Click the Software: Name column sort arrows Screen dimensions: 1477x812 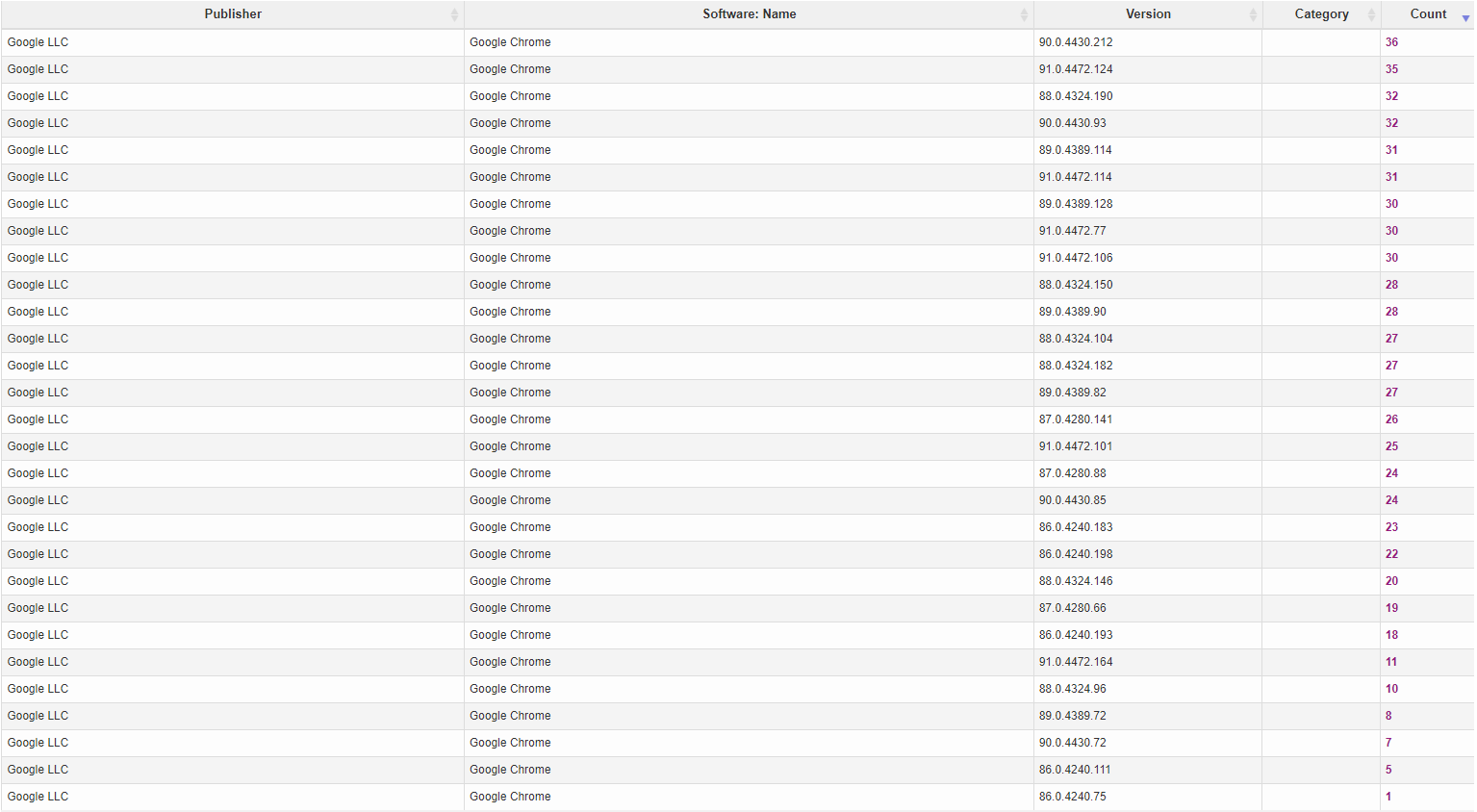click(1024, 13)
